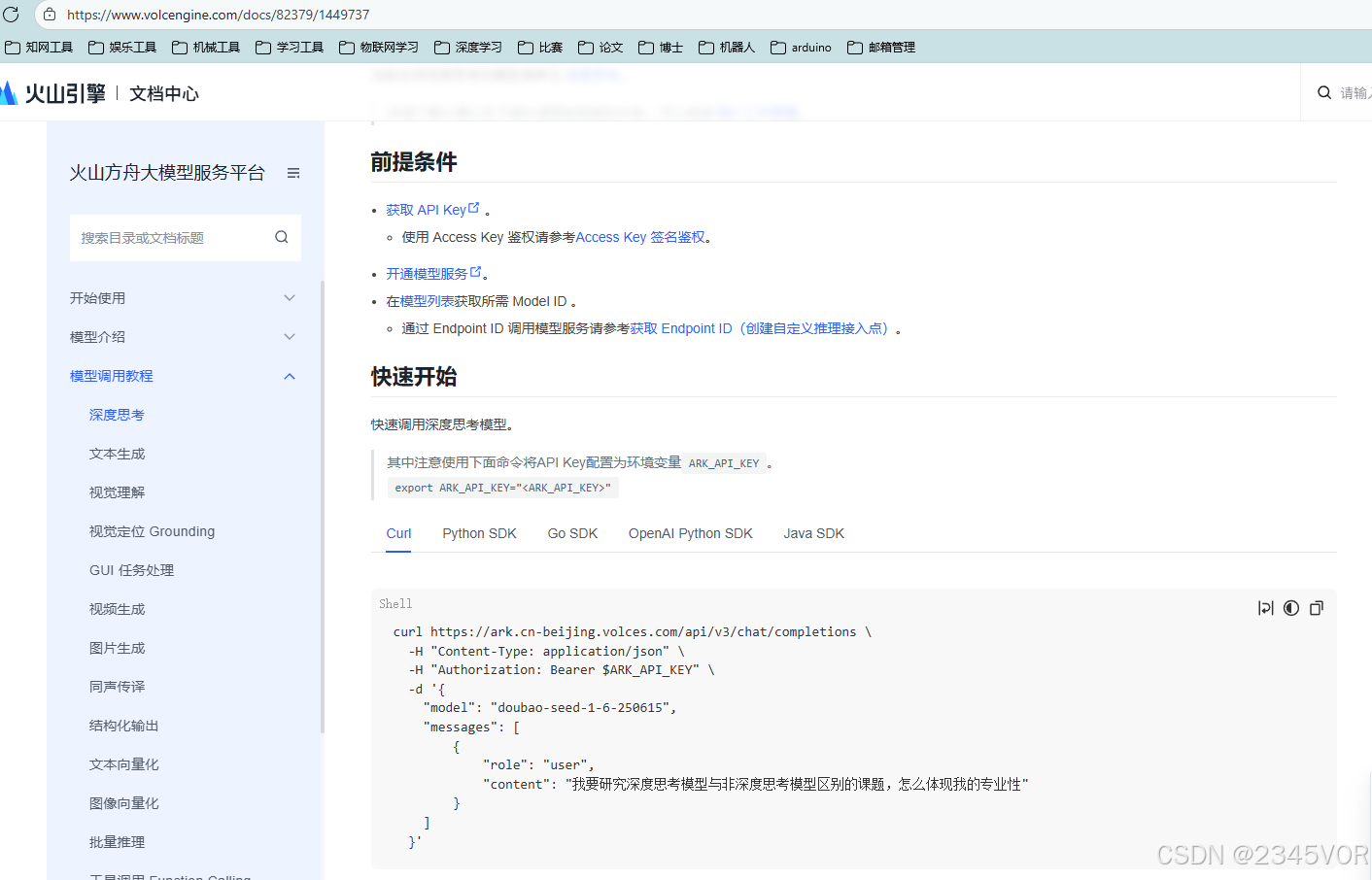Expand the 开始使用 section
The width and height of the screenshot is (1372, 880).
[183, 298]
